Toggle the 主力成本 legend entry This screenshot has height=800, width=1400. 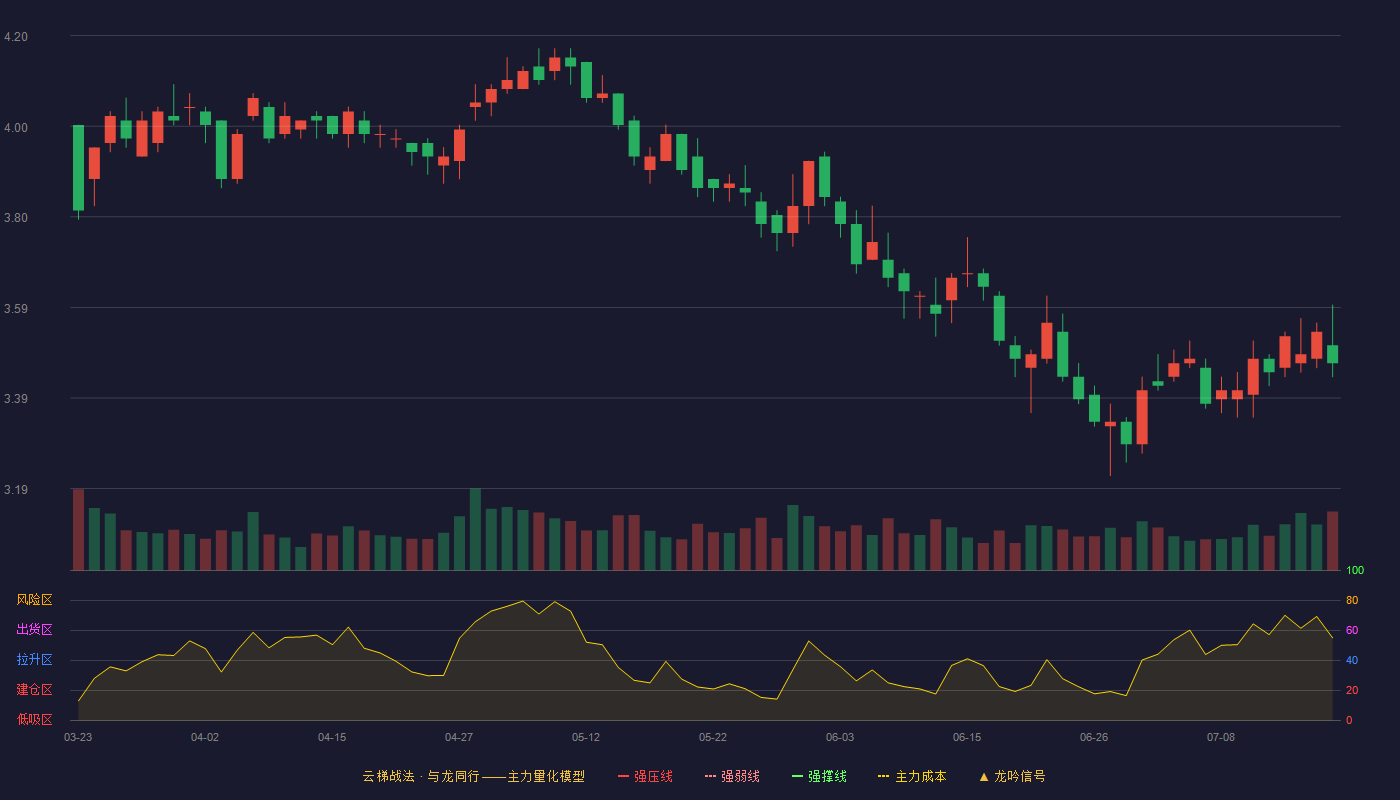[912, 776]
